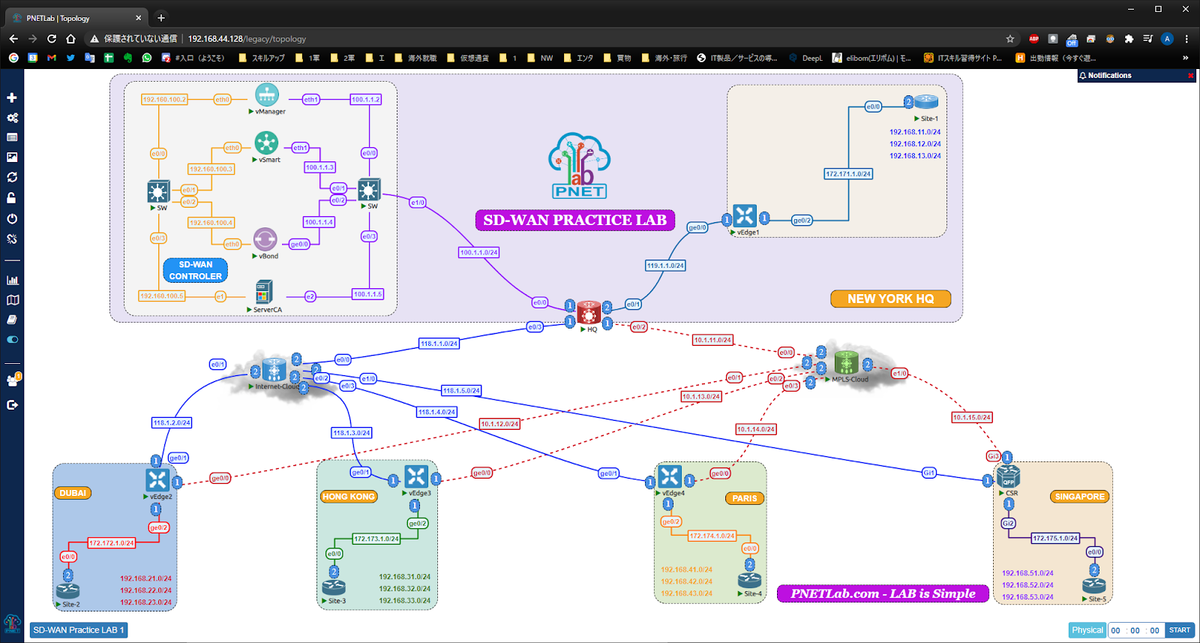Open the users icon with notification badge
This screenshot has height=643, width=1200.
coord(13,381)
